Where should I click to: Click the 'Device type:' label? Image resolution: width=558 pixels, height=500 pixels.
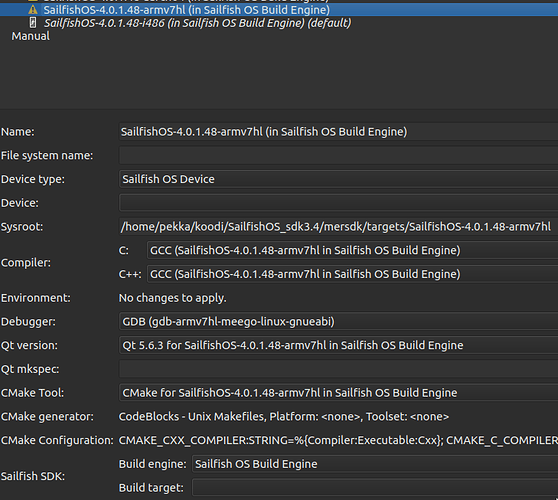click(x=33, y=179)
